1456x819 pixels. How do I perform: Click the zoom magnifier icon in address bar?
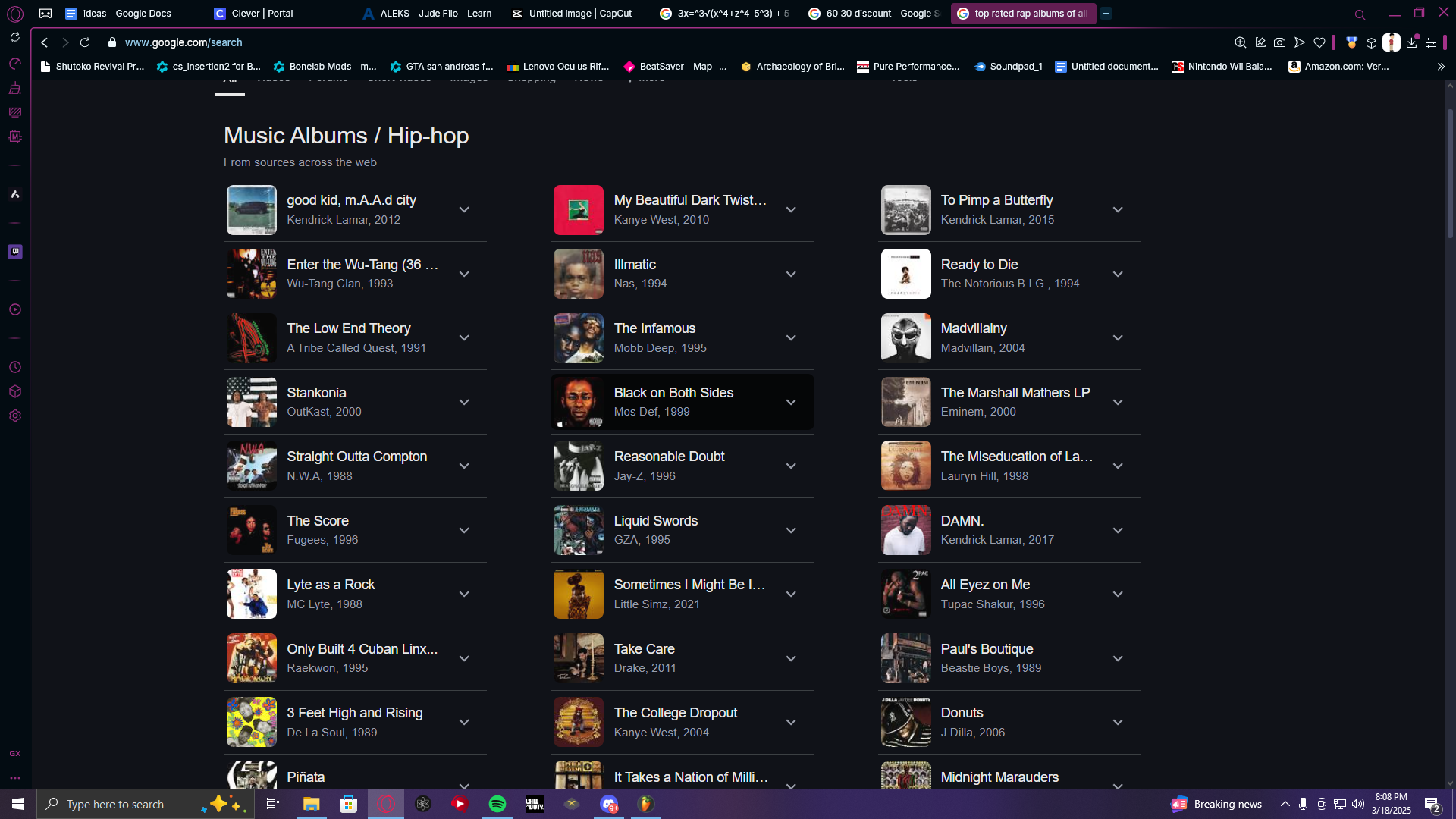(1240, 42)
